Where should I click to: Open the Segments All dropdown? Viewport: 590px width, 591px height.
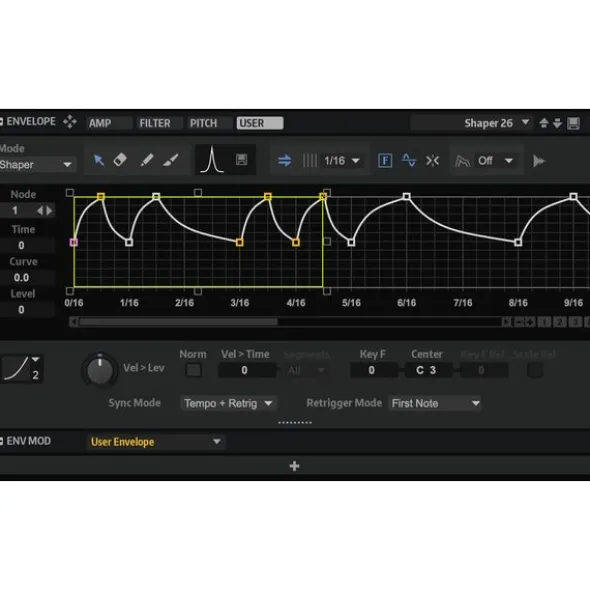[x=306, y=371]
